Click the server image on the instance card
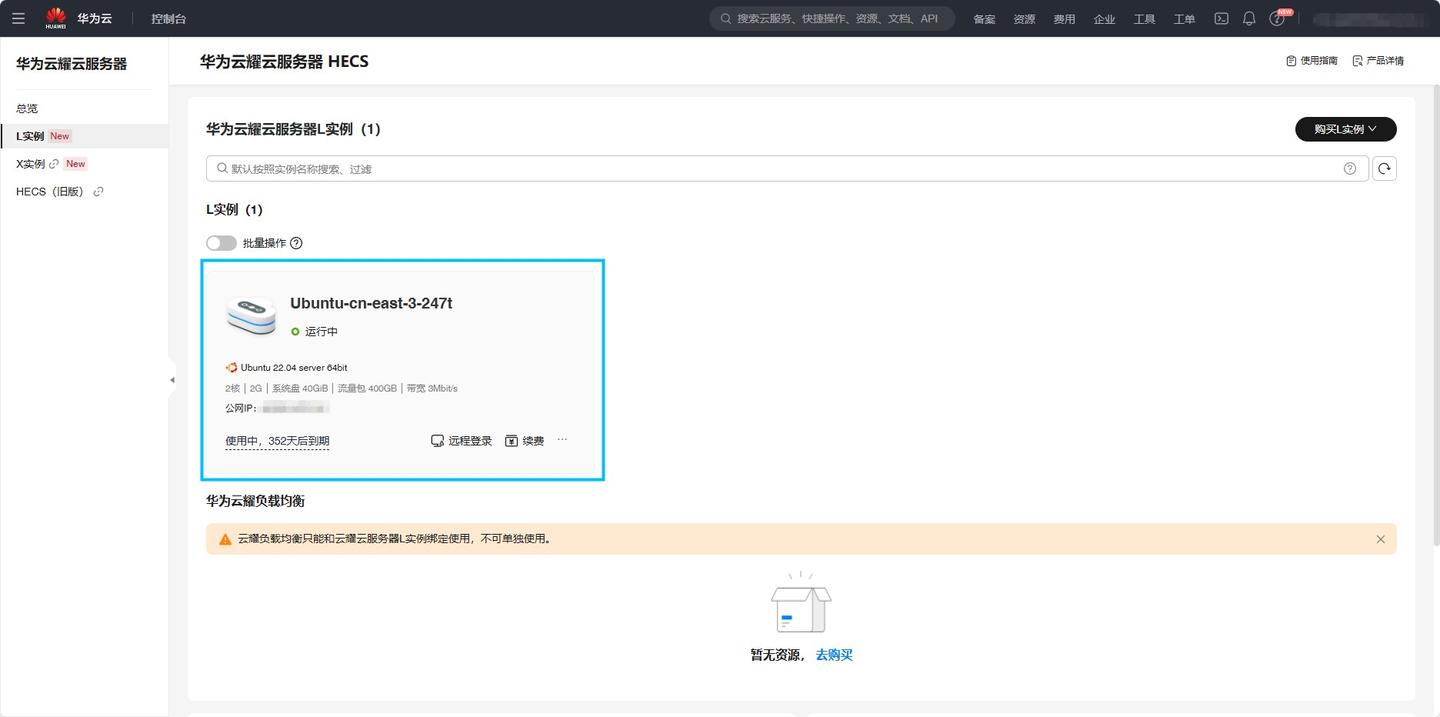 251,315
